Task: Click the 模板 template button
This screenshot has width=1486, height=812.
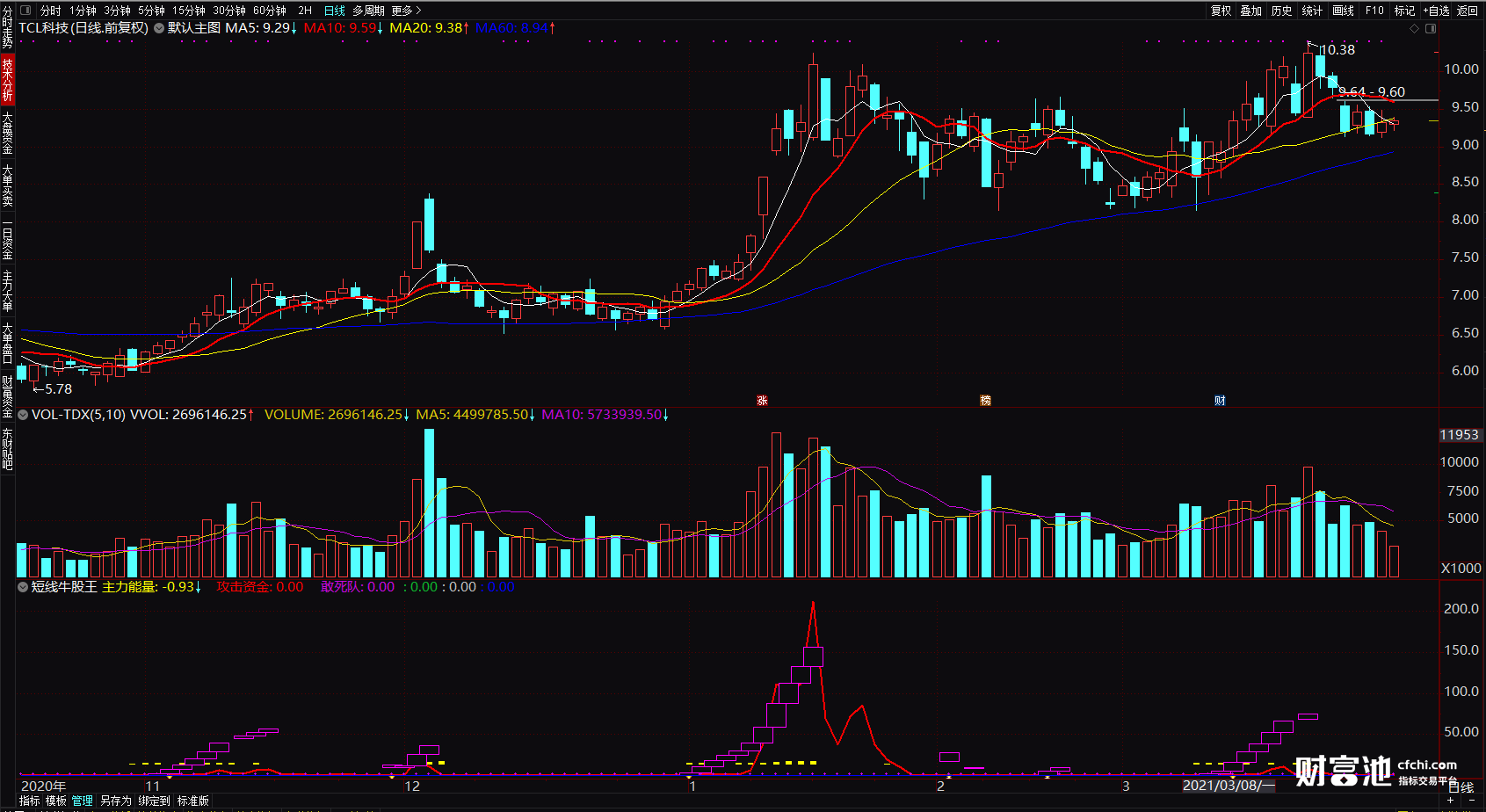Action: [x=56, y=801]
